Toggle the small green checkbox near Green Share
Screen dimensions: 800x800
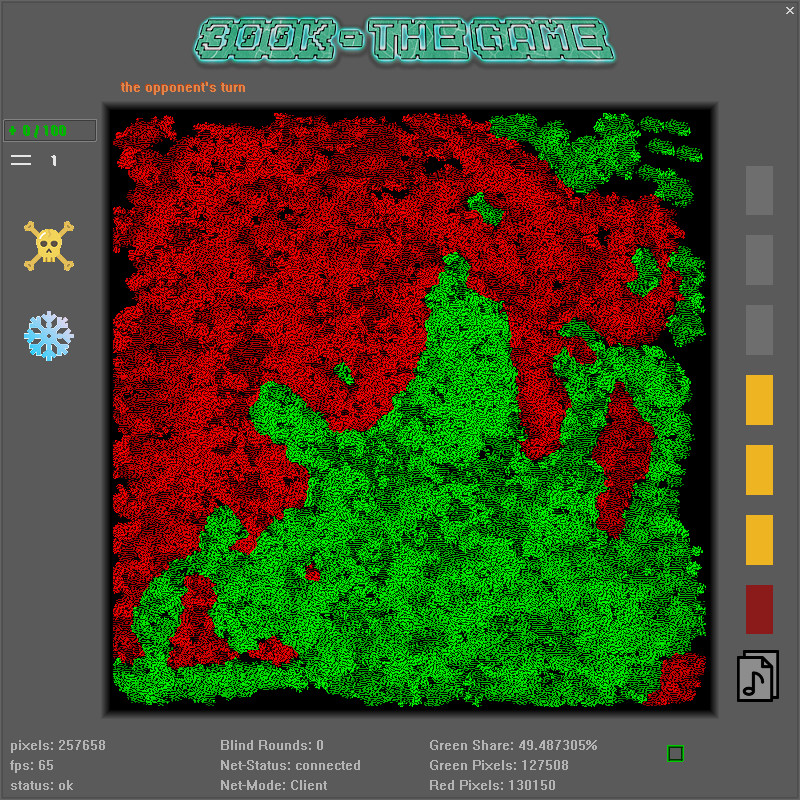click(676, 754)
